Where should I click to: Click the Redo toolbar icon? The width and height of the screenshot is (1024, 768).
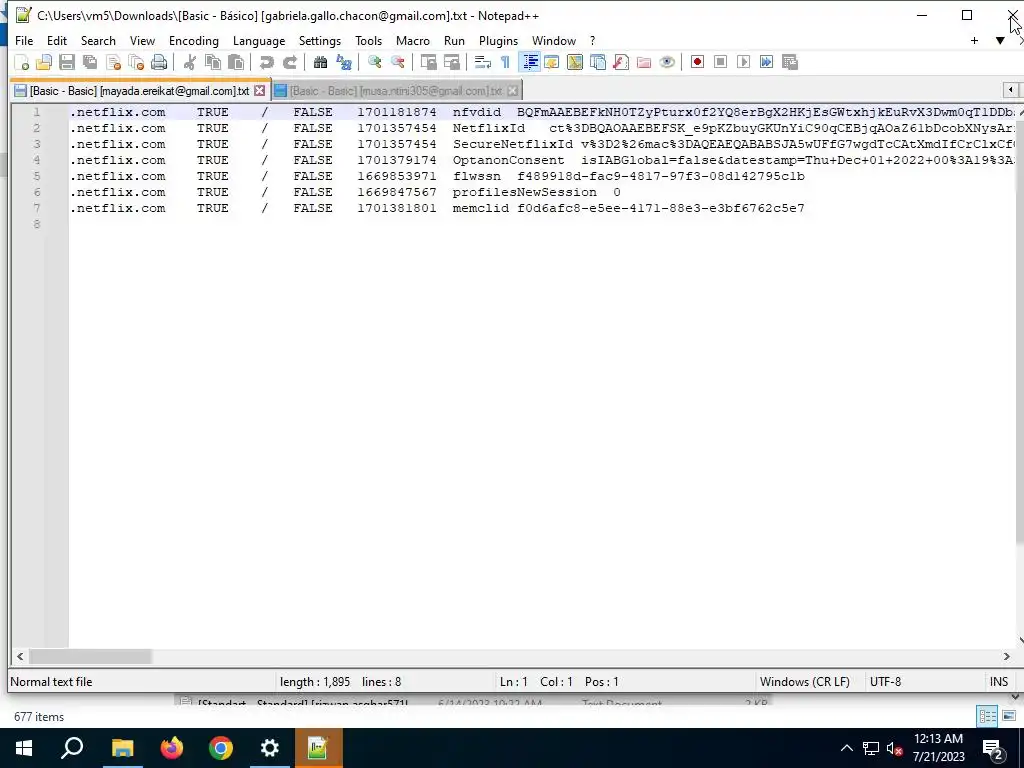(x=289, y=62)
